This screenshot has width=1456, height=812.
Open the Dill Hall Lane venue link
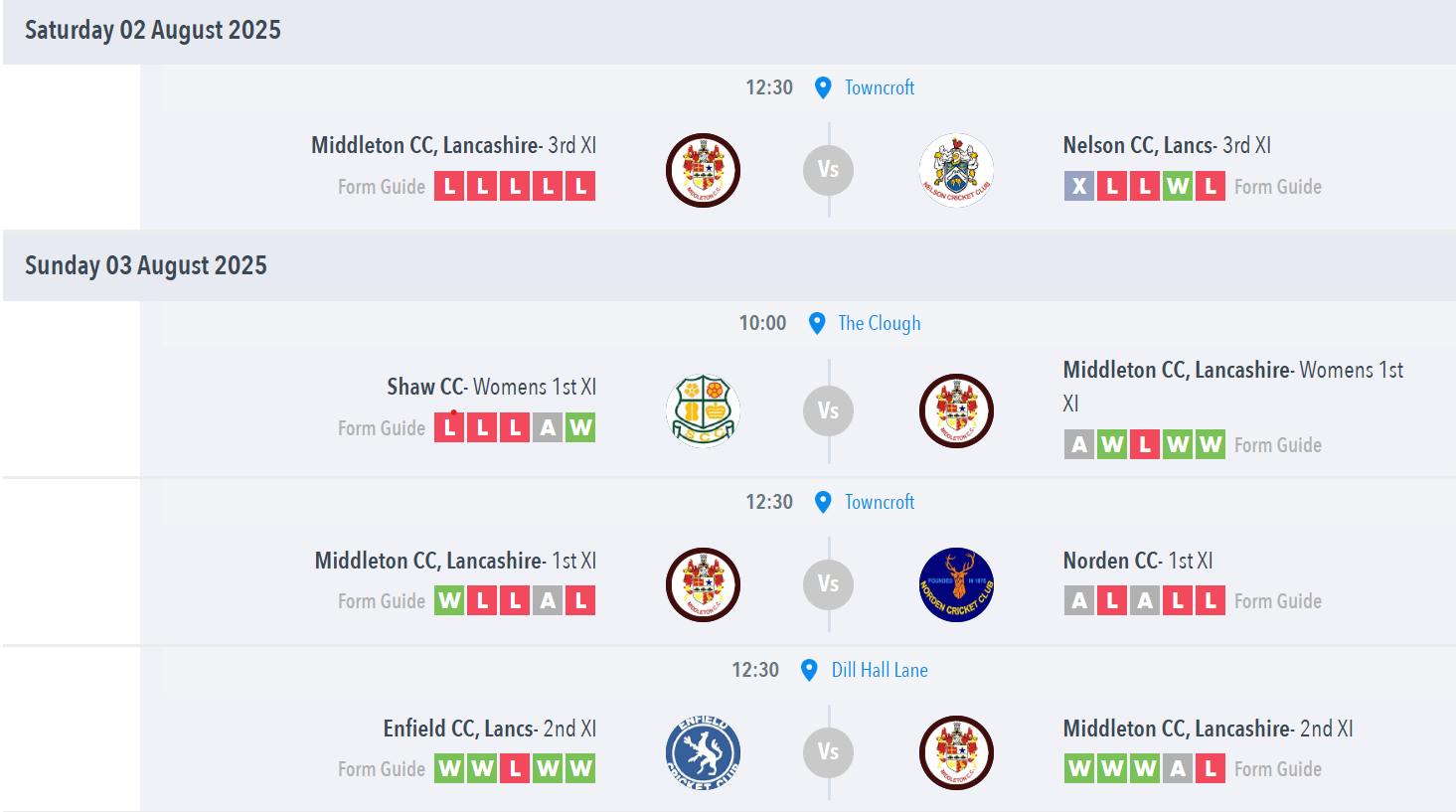pyautogui.click(x=880, y=670)
